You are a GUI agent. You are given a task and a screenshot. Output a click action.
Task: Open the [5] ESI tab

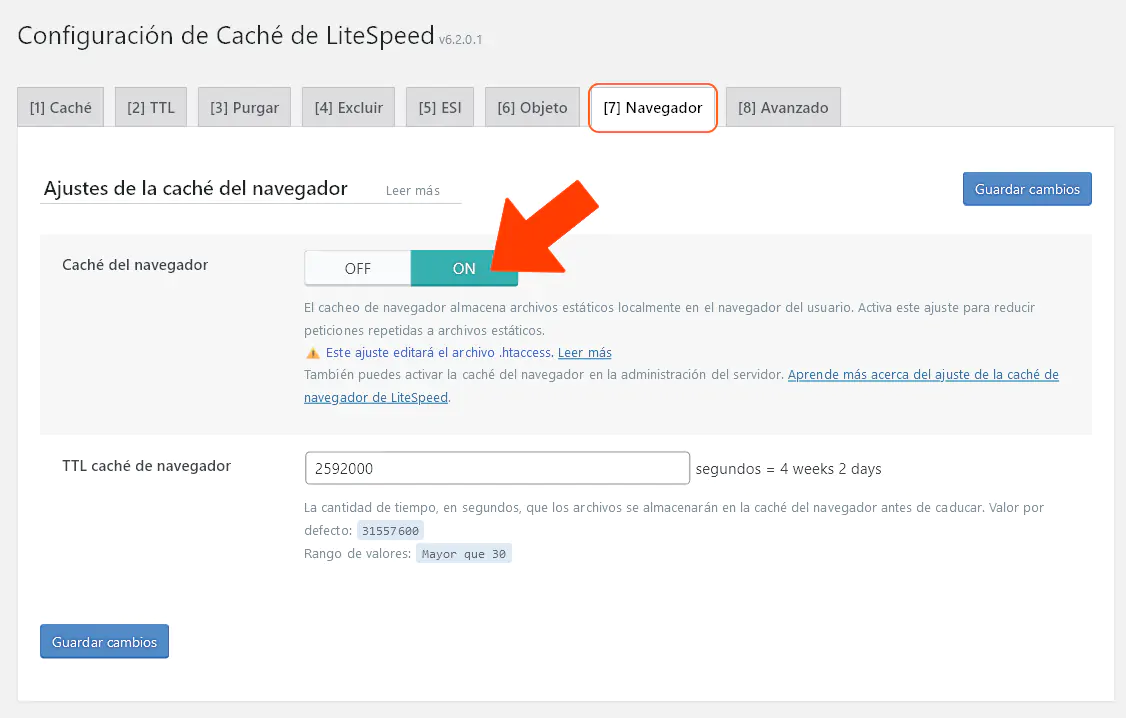point(440,108)
